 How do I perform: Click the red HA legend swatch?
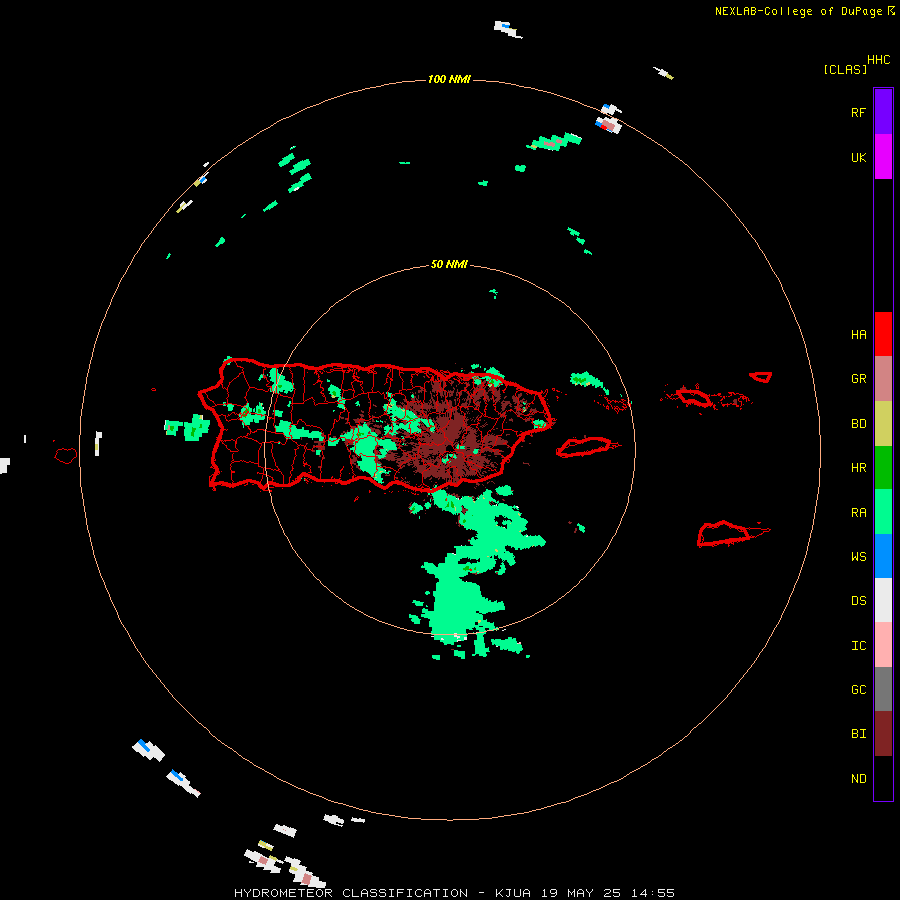coord(883,334)
